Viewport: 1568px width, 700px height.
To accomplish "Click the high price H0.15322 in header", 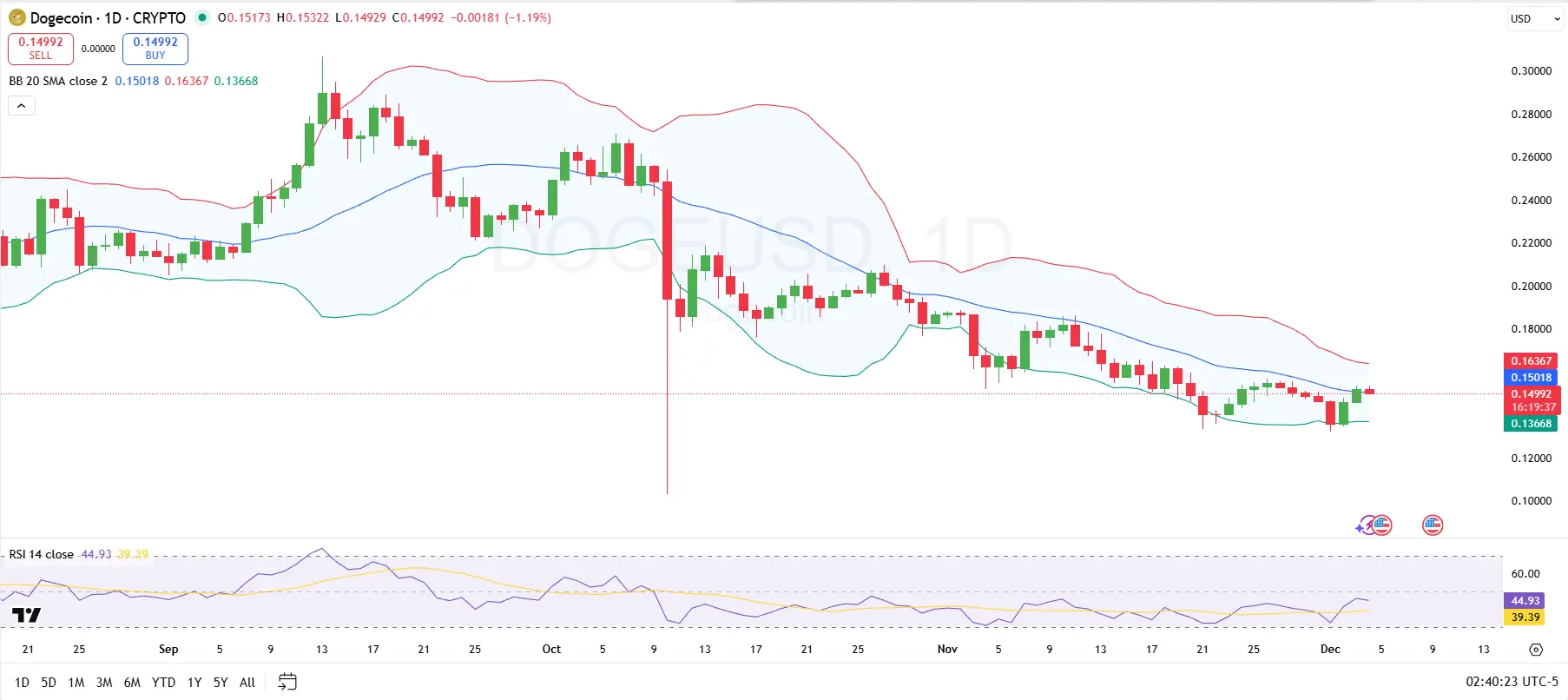I will (303, 17).
